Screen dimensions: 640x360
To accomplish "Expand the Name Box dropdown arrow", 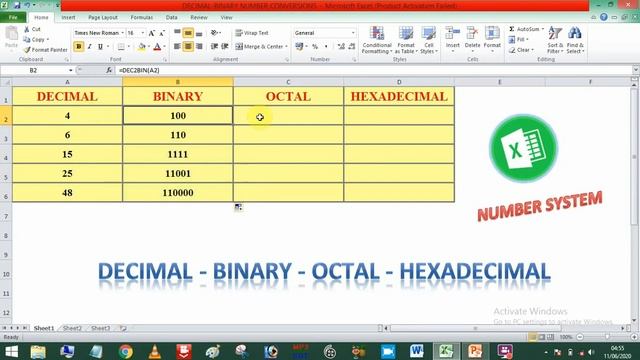I will coord(71,70).
